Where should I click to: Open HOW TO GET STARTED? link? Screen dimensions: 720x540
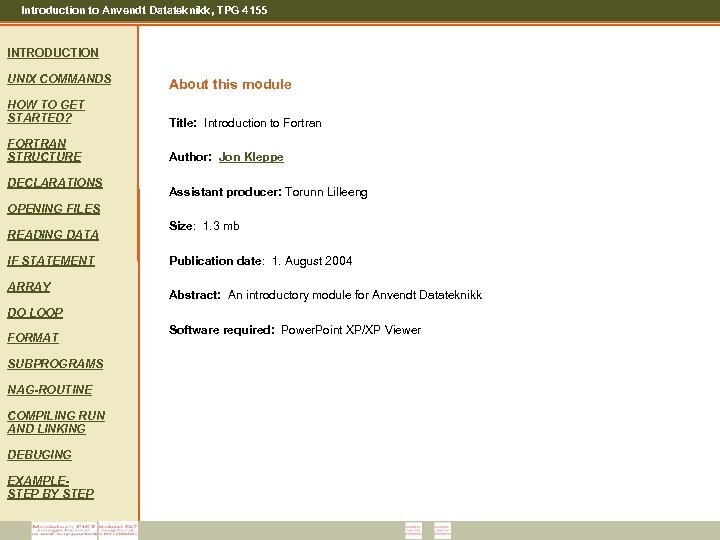(x=46, y=111)
